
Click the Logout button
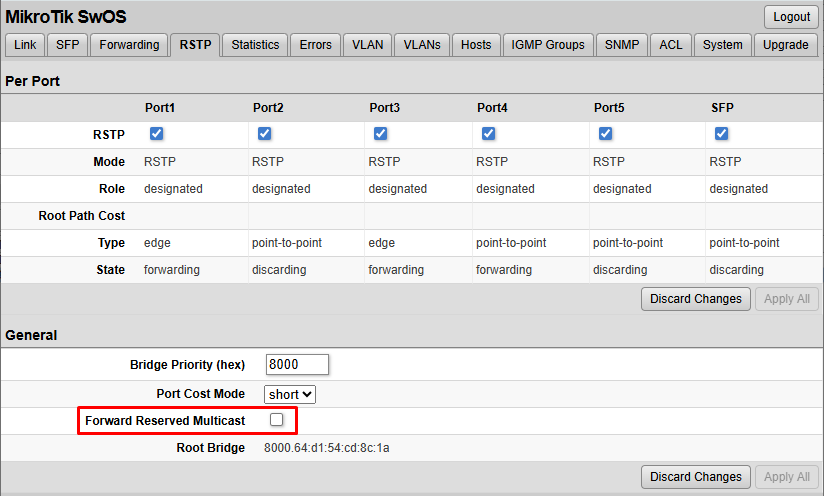(x=791, y=17)
